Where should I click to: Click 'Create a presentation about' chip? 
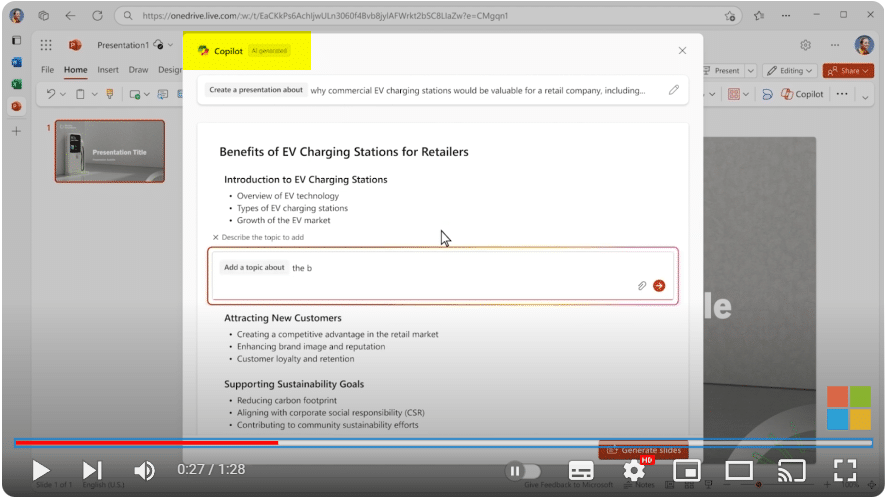pos(256,90)
